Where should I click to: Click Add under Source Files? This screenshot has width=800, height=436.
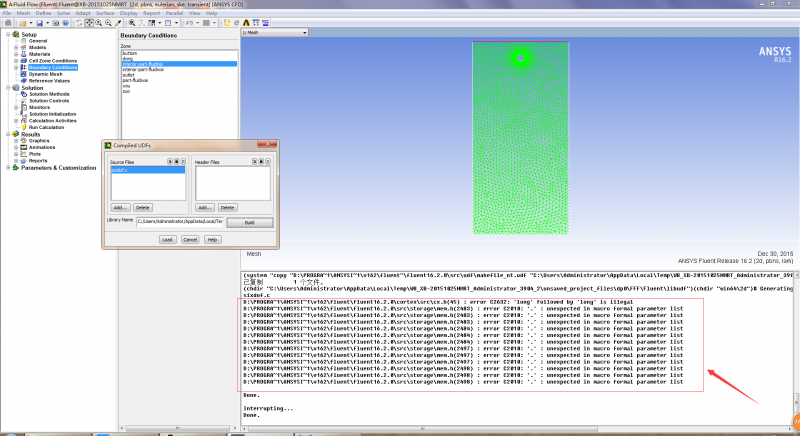click(120, 207)
